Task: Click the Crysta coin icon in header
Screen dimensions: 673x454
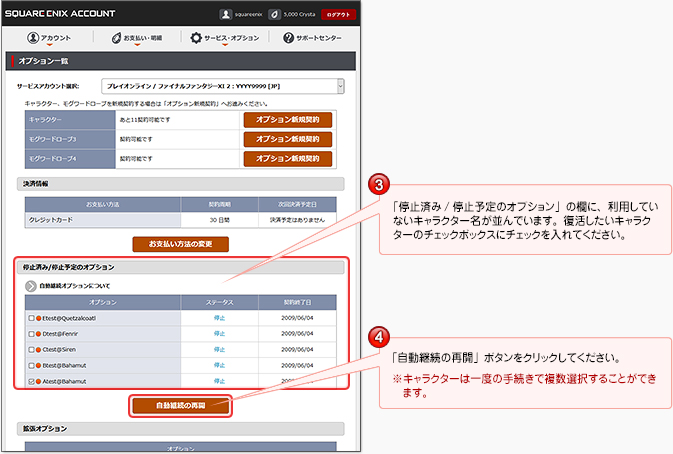Action: click(274, 15)
